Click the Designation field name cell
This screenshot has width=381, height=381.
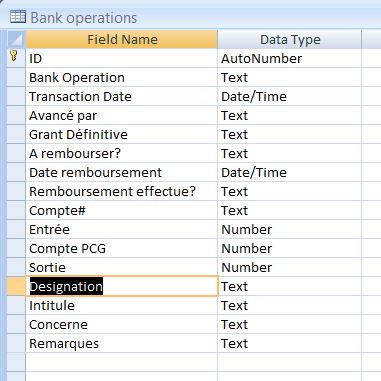click(x=122, y=286)
